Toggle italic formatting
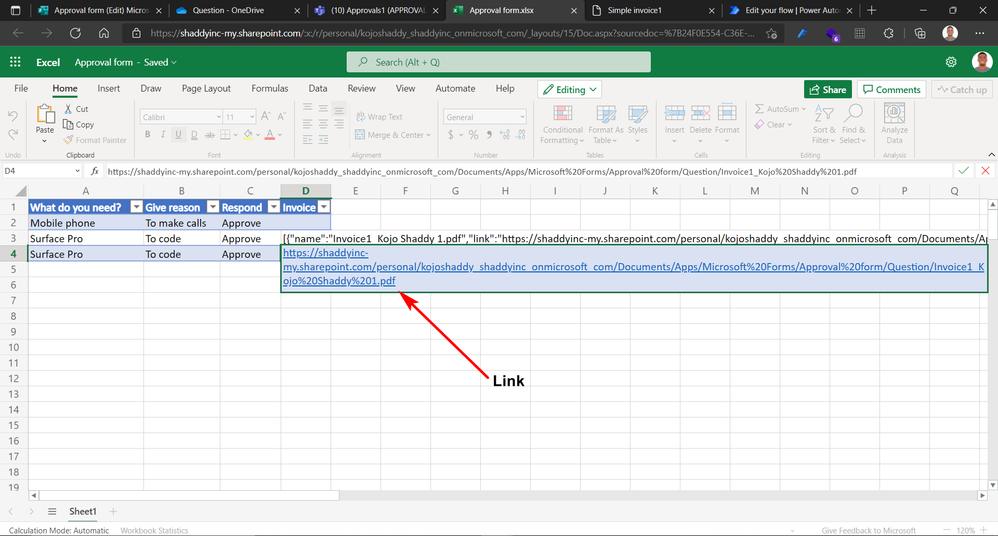 163,134
